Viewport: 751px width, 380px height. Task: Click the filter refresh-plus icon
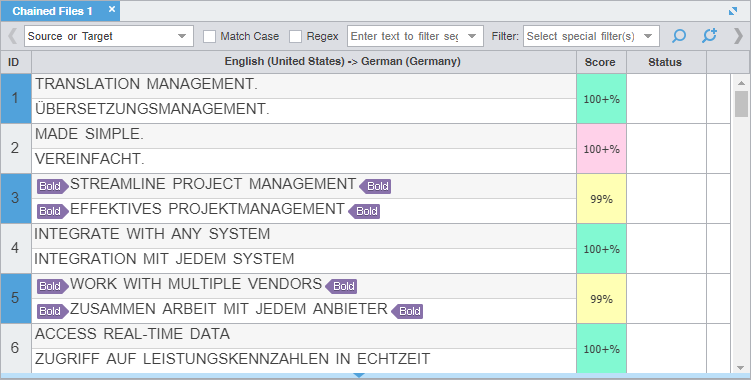click(709, 36)
